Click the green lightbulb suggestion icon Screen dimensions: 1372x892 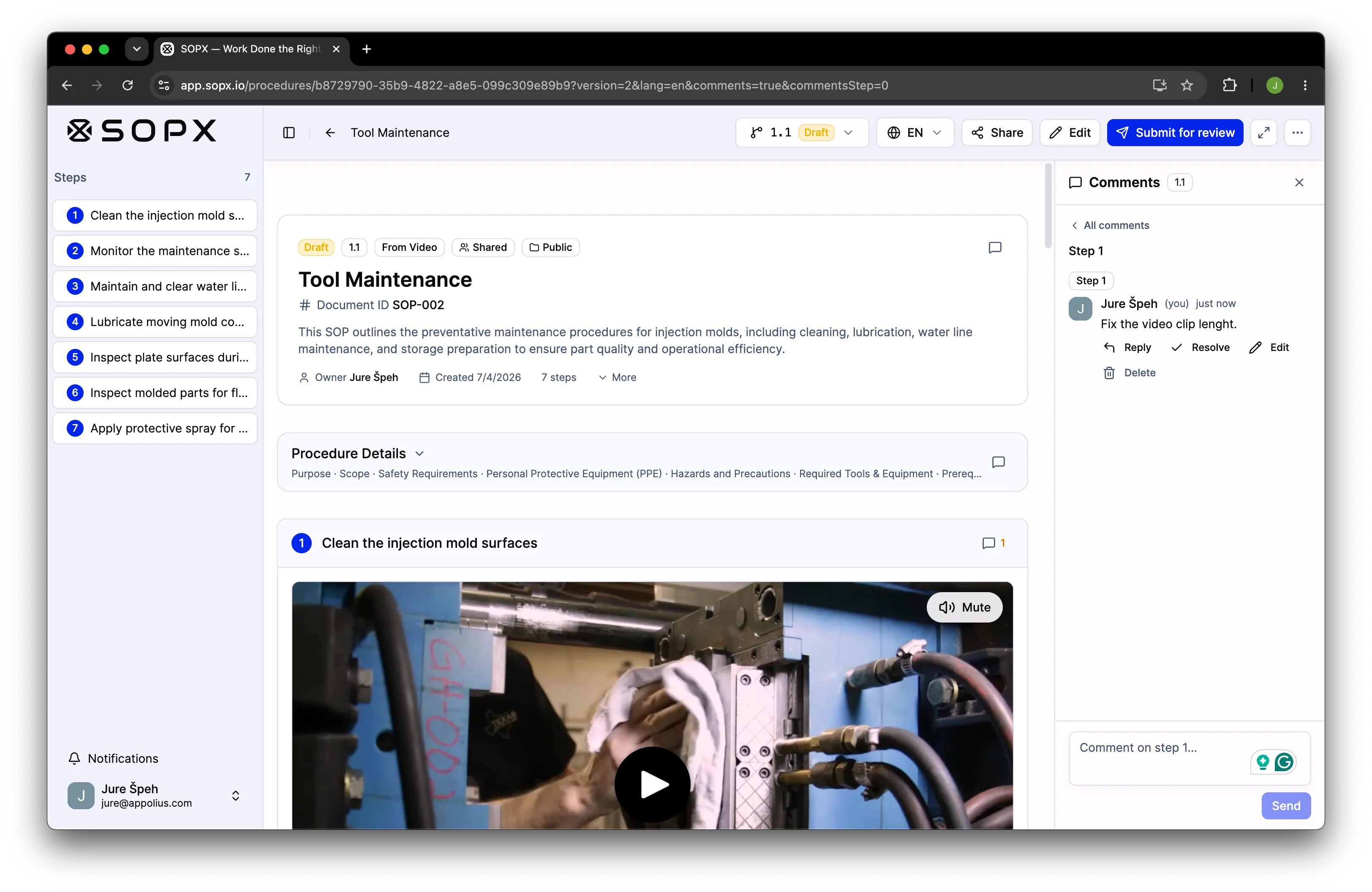tap(1263, 762)
